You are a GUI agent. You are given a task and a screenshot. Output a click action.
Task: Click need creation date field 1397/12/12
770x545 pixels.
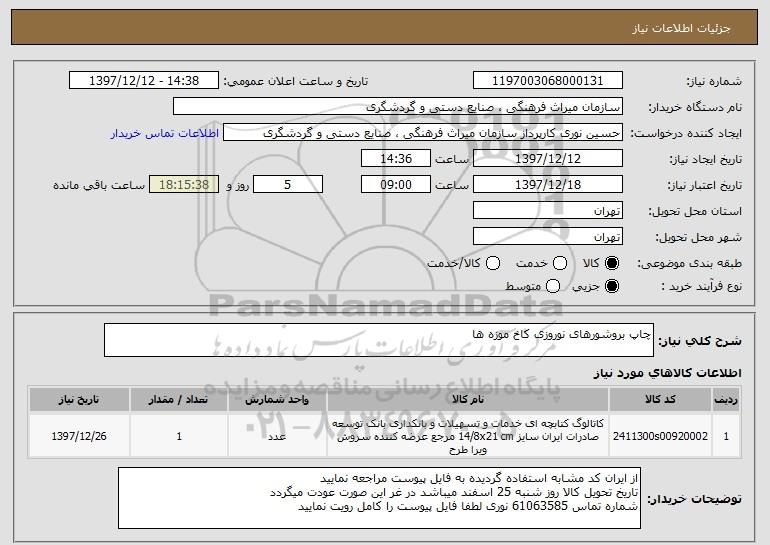548,159
